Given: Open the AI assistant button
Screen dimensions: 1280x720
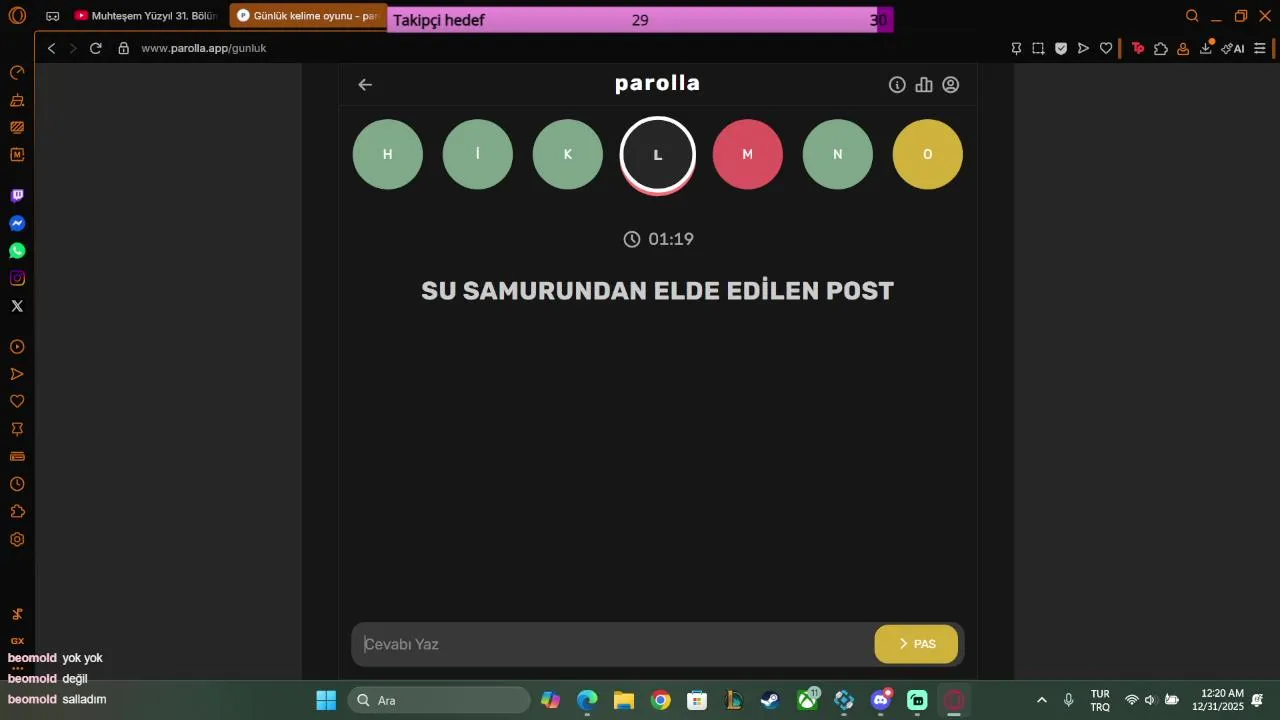Looking at the screenshot, I should (1233, 48).
